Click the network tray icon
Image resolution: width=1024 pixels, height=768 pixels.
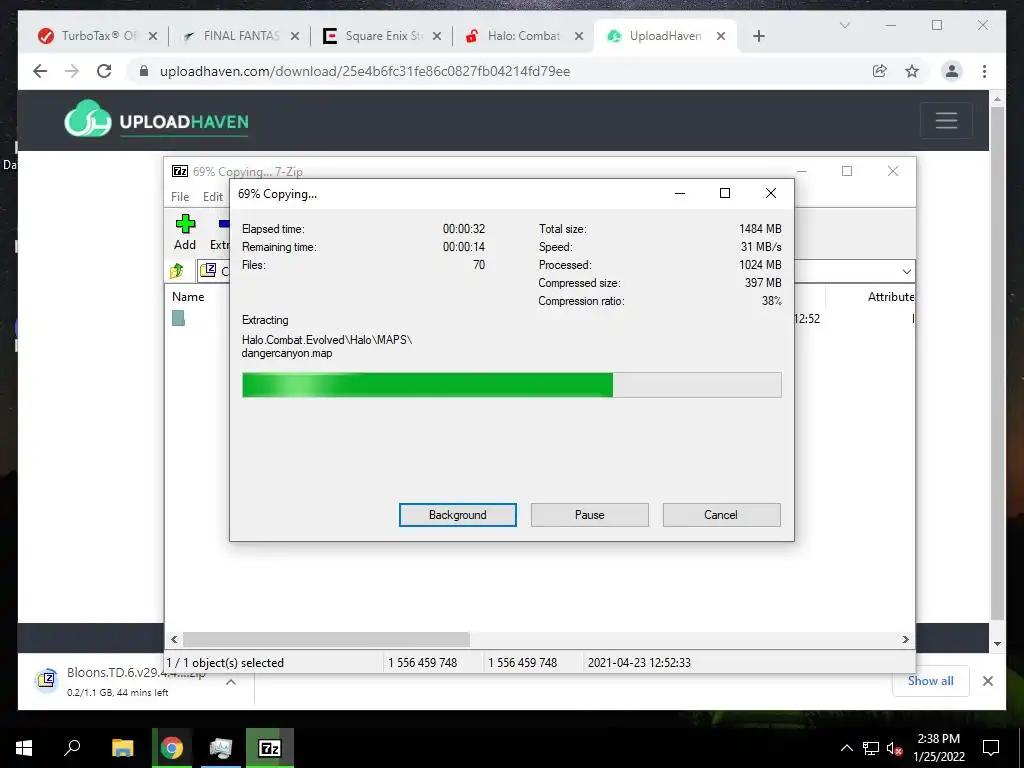[871, 748]
